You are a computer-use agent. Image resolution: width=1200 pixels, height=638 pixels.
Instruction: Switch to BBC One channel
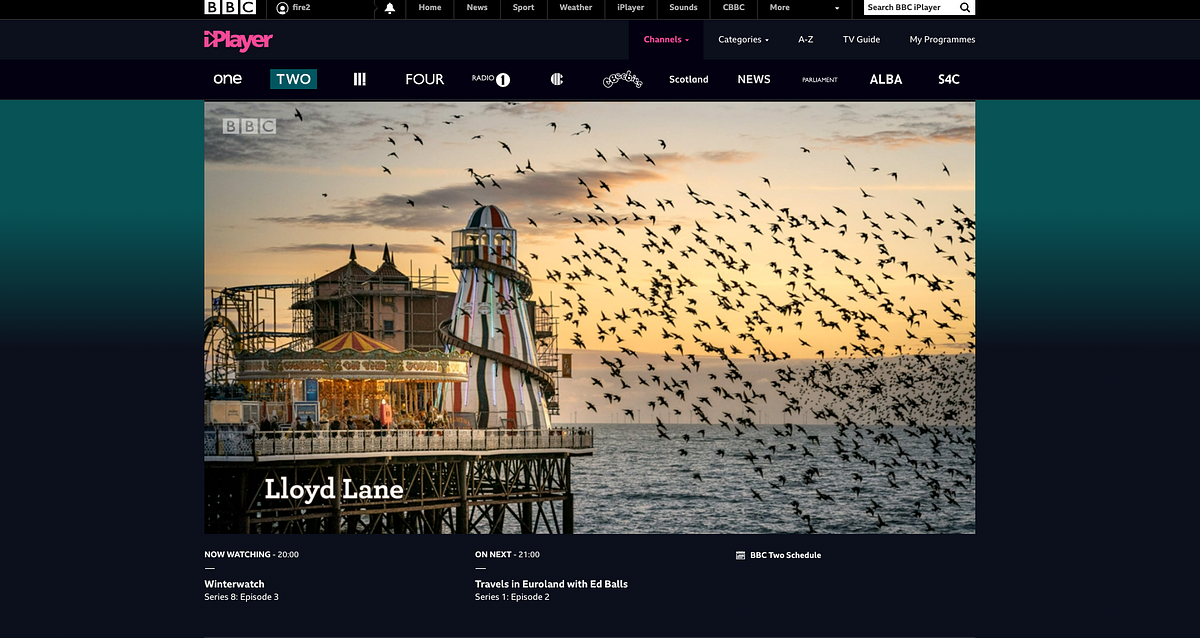coord(228,79)
